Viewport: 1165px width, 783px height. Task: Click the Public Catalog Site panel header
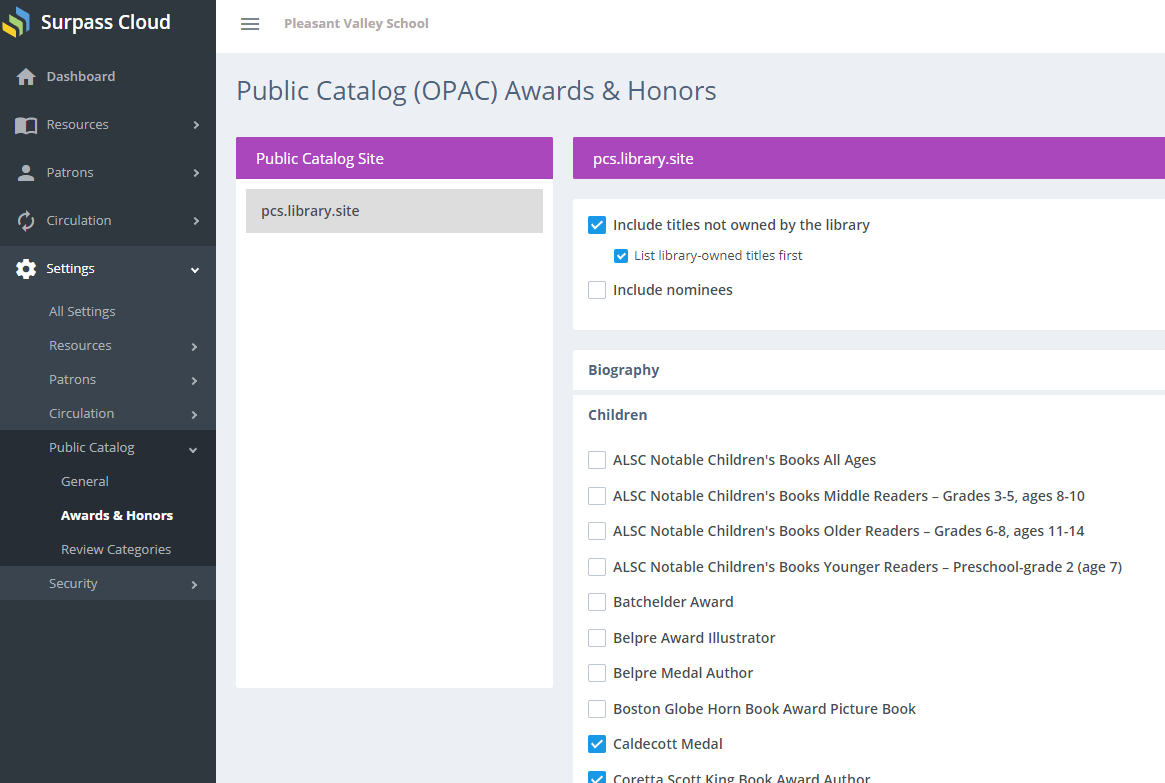click(394, 158)
